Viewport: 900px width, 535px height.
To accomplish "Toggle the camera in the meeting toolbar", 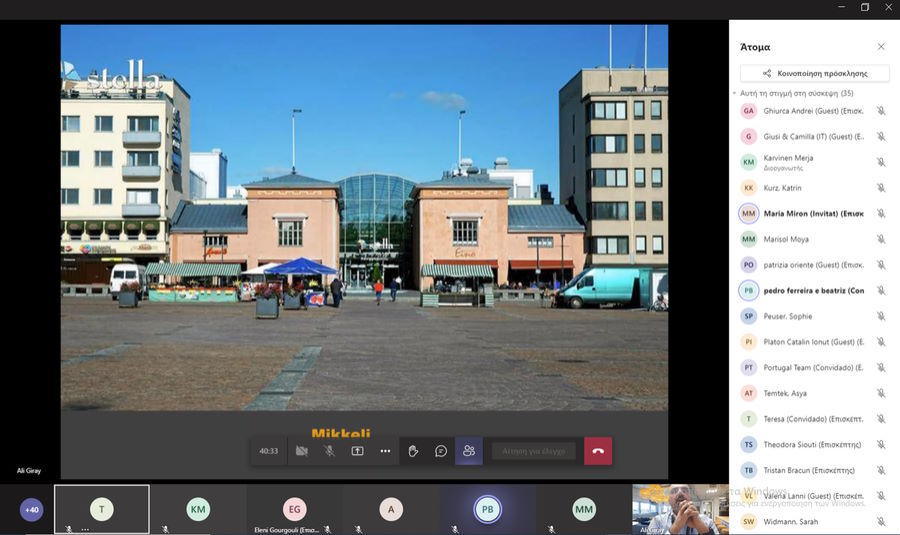I will tap(301, 451).
